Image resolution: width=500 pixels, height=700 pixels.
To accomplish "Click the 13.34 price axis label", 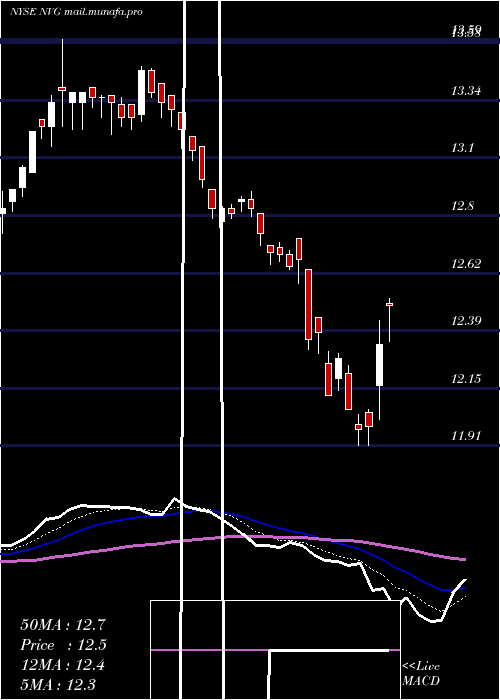I will tap(466, 92).
